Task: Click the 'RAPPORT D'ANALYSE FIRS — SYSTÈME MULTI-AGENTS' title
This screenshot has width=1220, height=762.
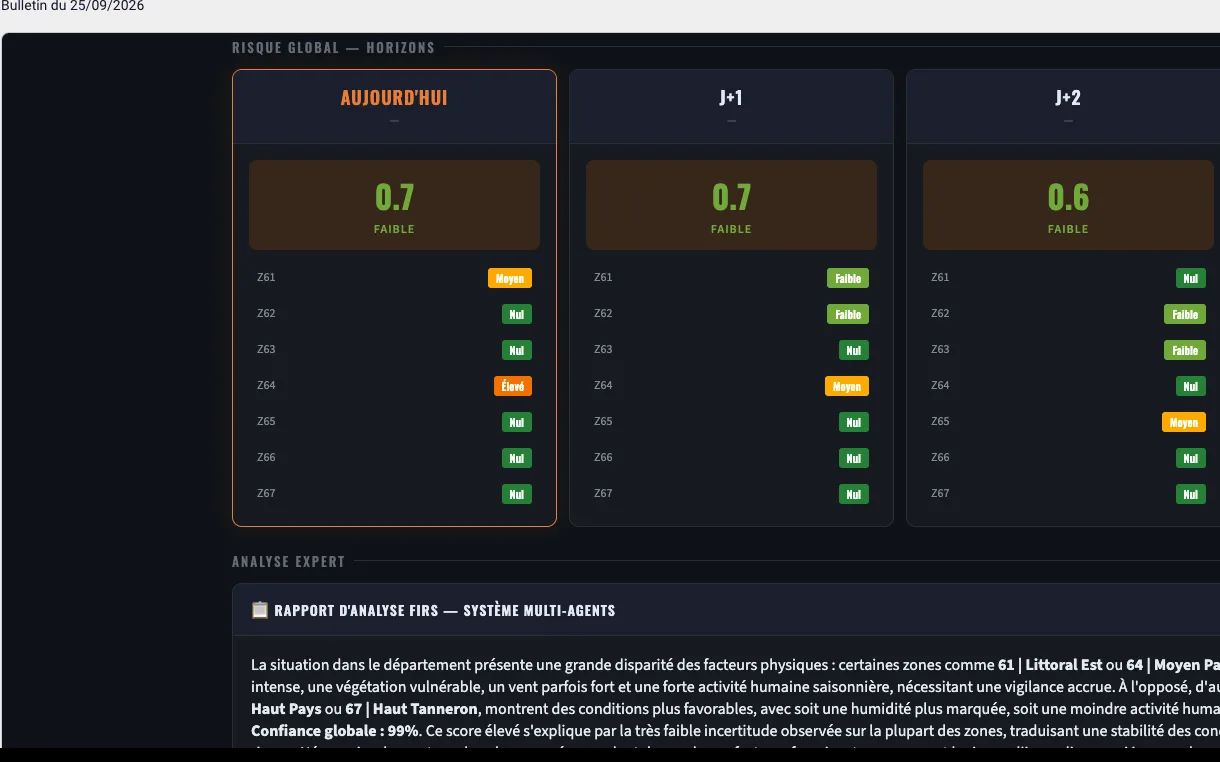Action: click(x=444, y=610)
